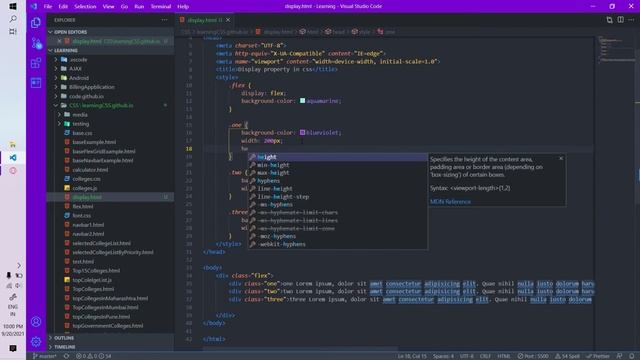Expand the media folder

click(x=80, y=115)
